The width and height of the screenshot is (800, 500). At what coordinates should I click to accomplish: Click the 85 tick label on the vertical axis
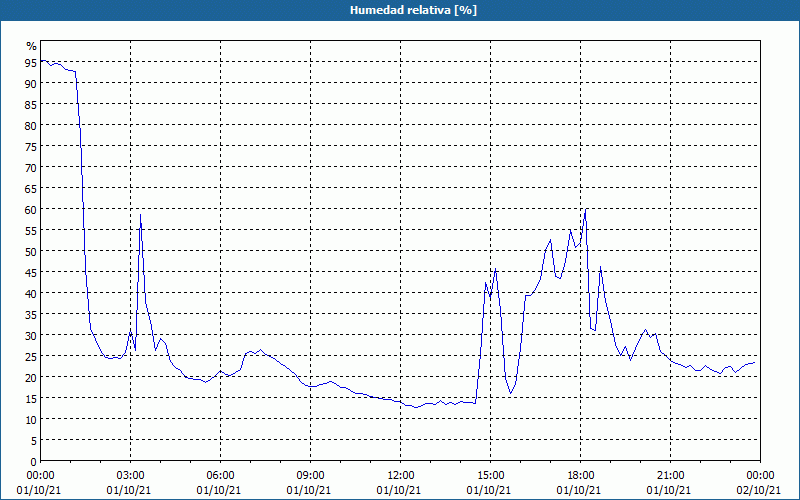[31, 104]
